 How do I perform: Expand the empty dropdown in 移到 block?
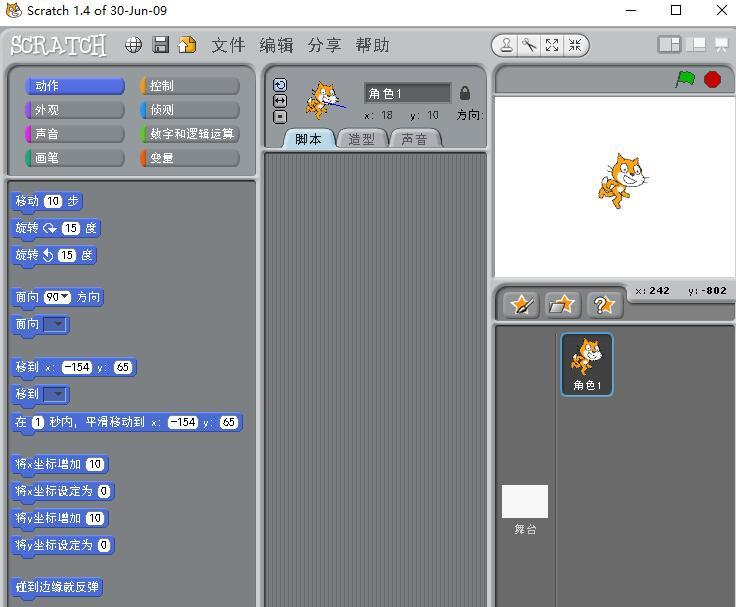point(56,394)
